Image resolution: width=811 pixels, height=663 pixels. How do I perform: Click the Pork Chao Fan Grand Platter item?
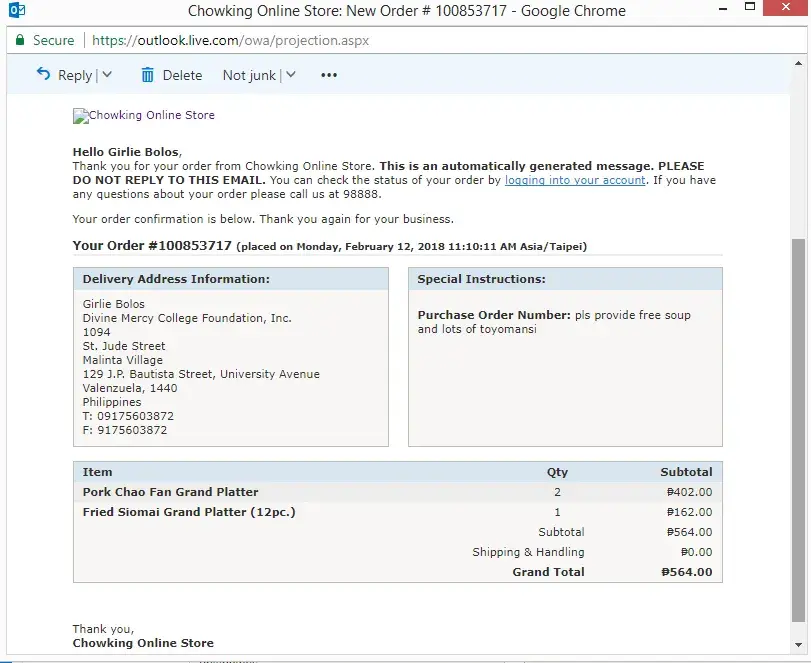170,492
